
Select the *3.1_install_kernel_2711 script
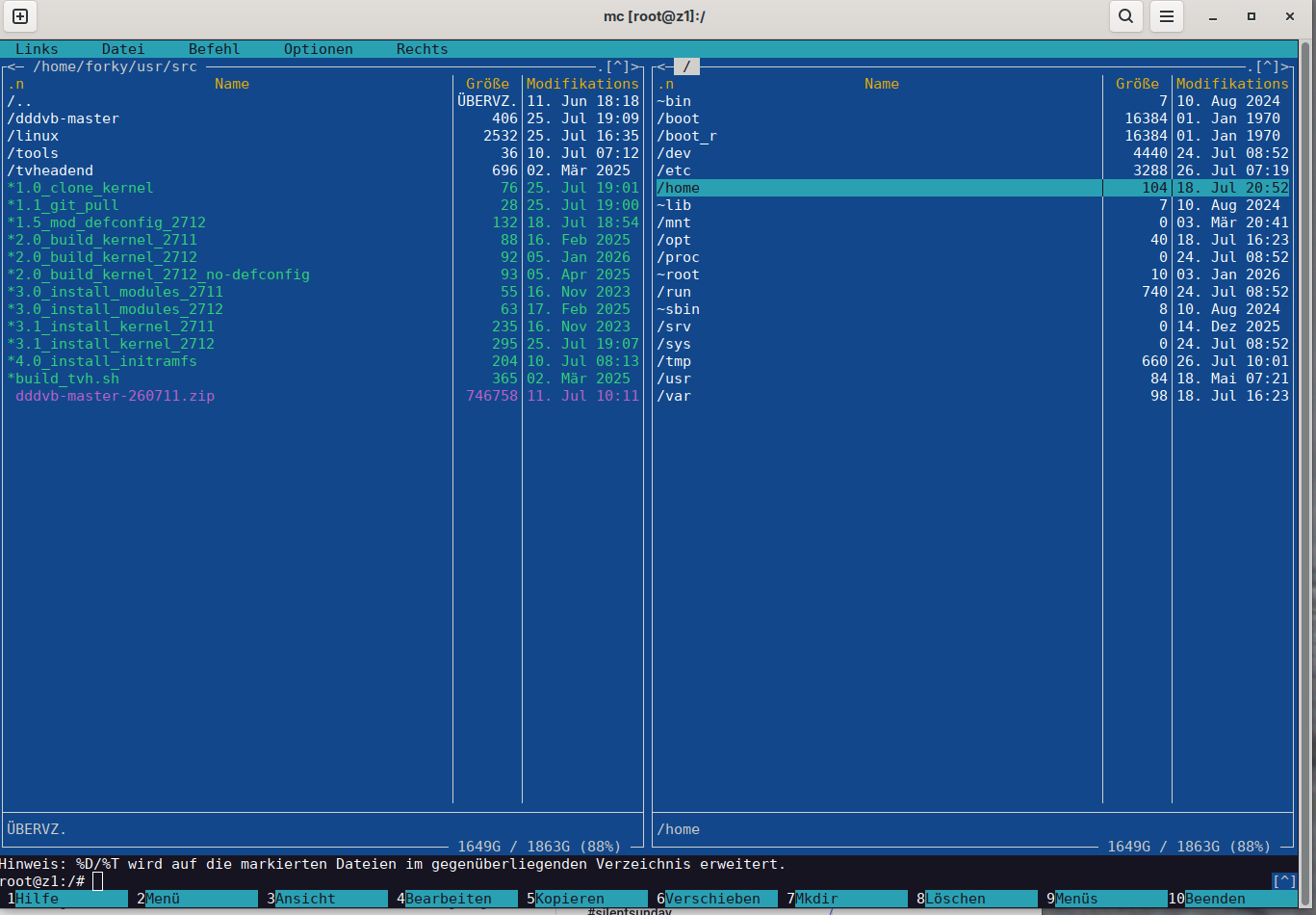point(323,327)
